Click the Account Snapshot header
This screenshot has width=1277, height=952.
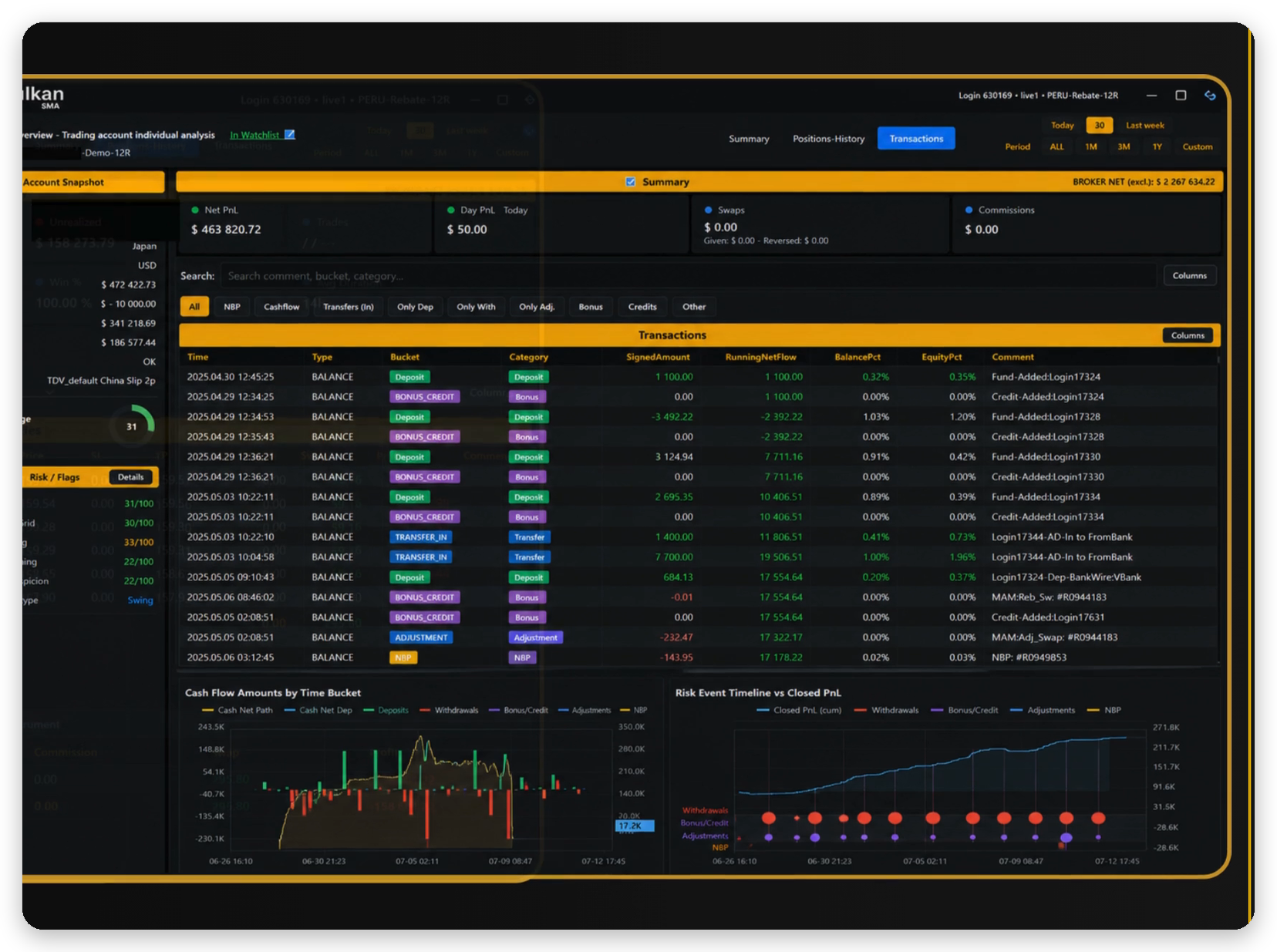pos(93,182)
